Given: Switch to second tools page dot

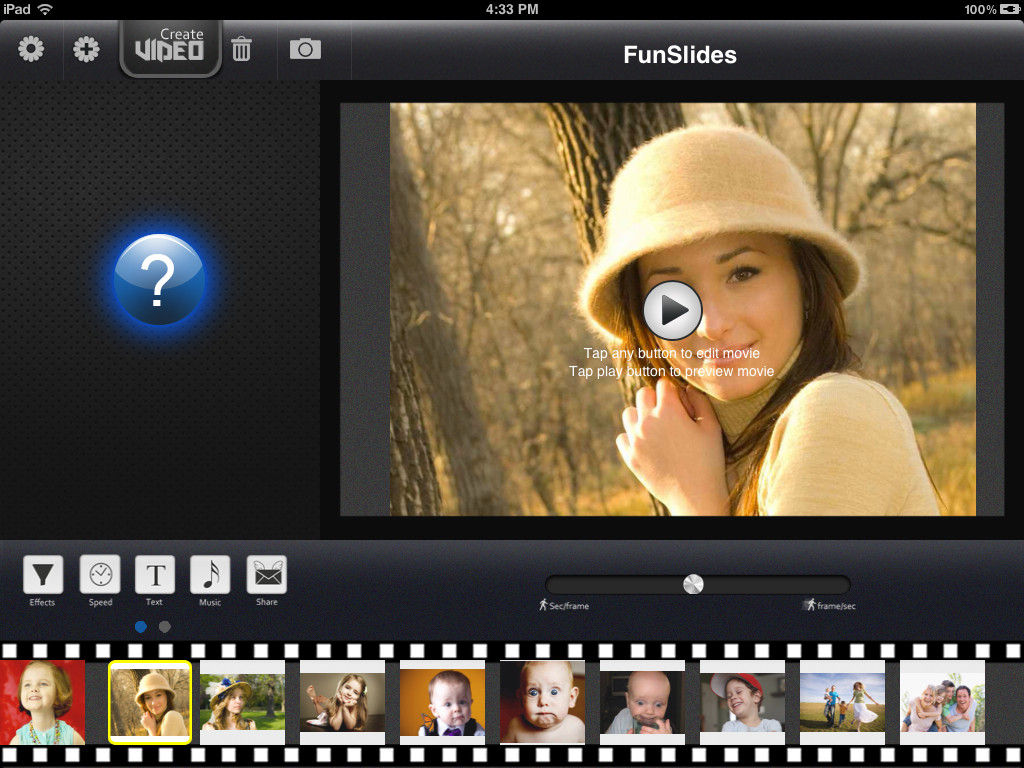Looking at the screenshot, I should [x=165, y=626].
